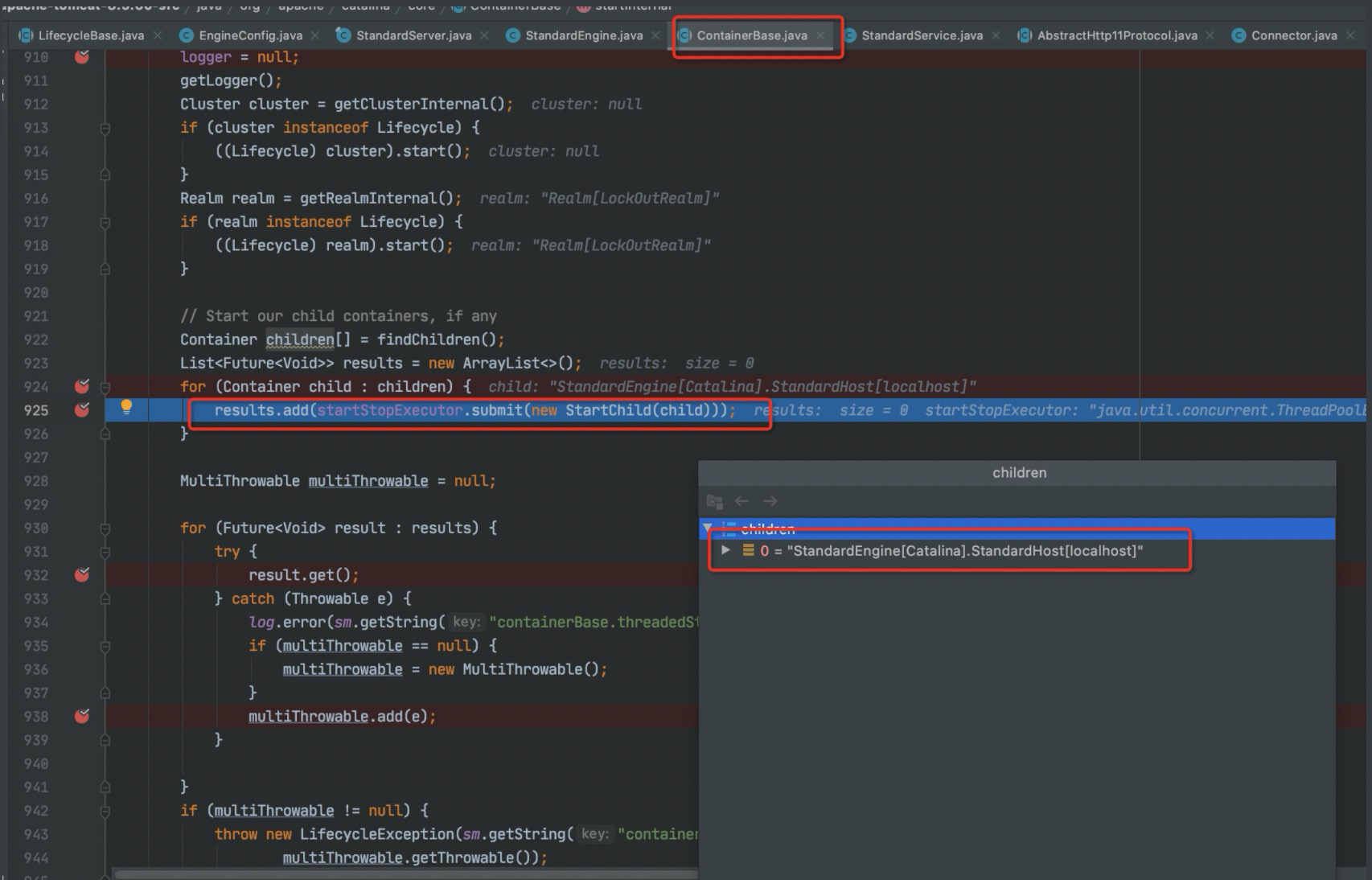Close the ContainerBase.java tab
This screenshot has height=880, width=1372.
[x=820, y=35]
